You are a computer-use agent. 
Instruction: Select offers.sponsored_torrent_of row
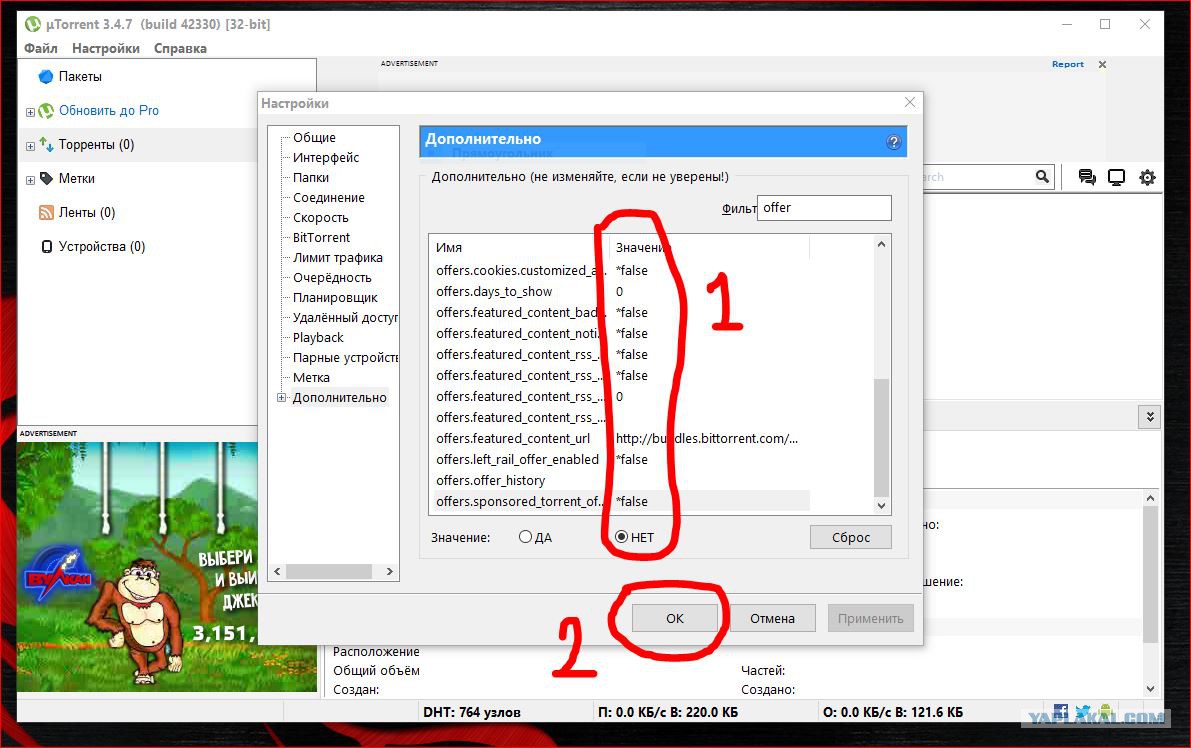coord(621,501)
